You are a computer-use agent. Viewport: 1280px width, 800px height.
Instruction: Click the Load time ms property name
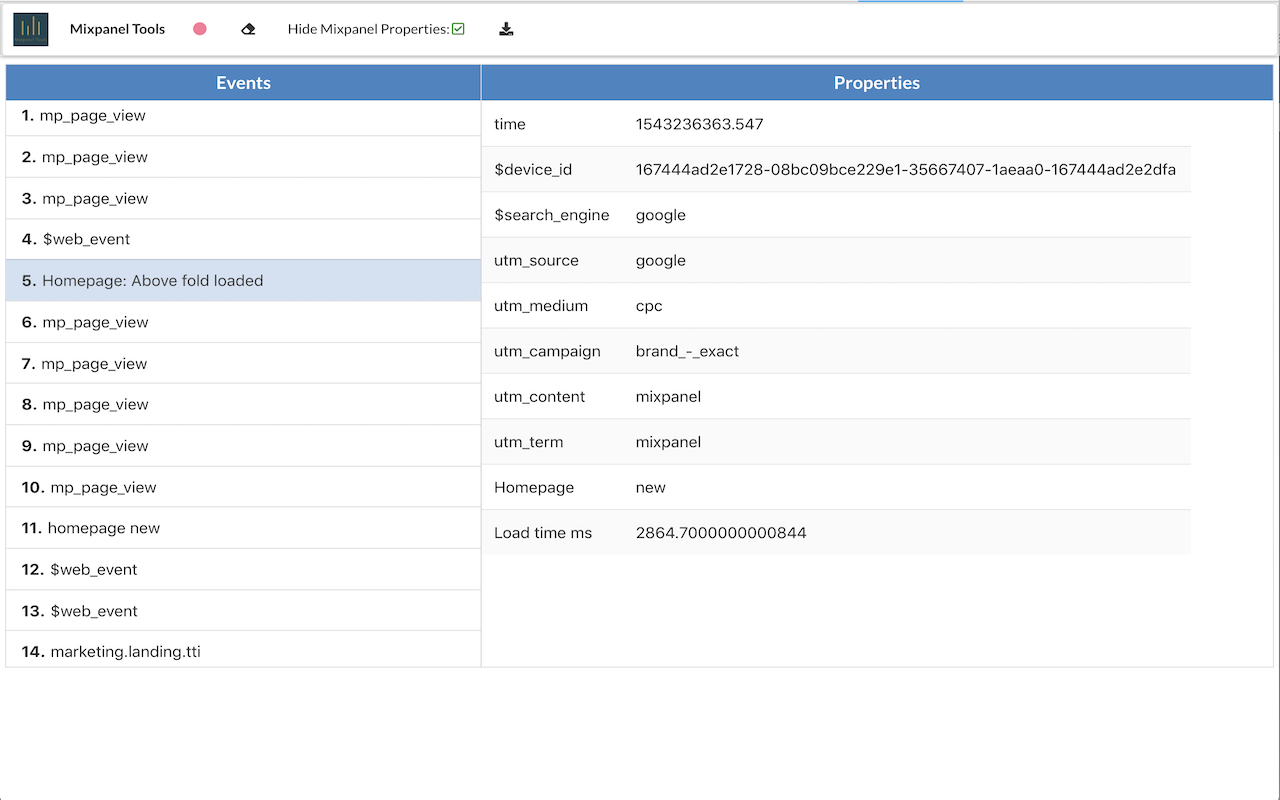(543, 533)
